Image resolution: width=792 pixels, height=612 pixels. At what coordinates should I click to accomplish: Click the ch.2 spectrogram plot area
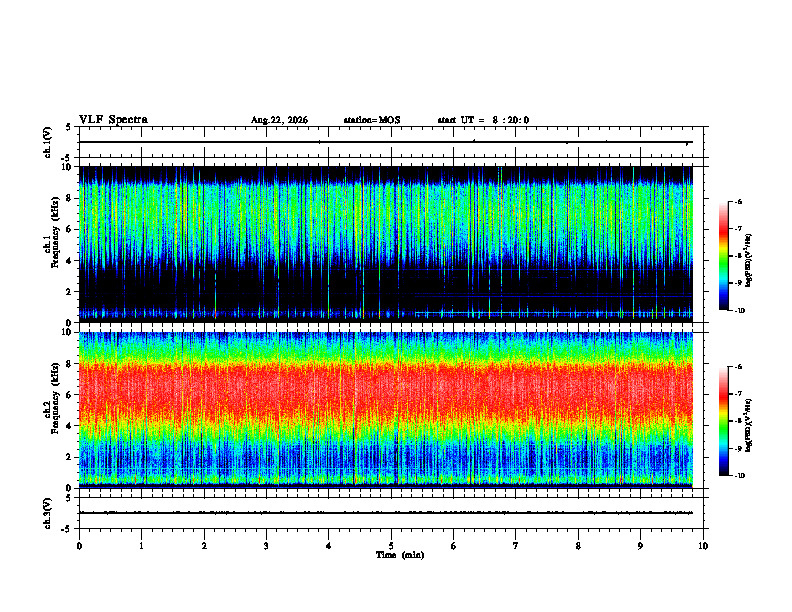(386, 410)
